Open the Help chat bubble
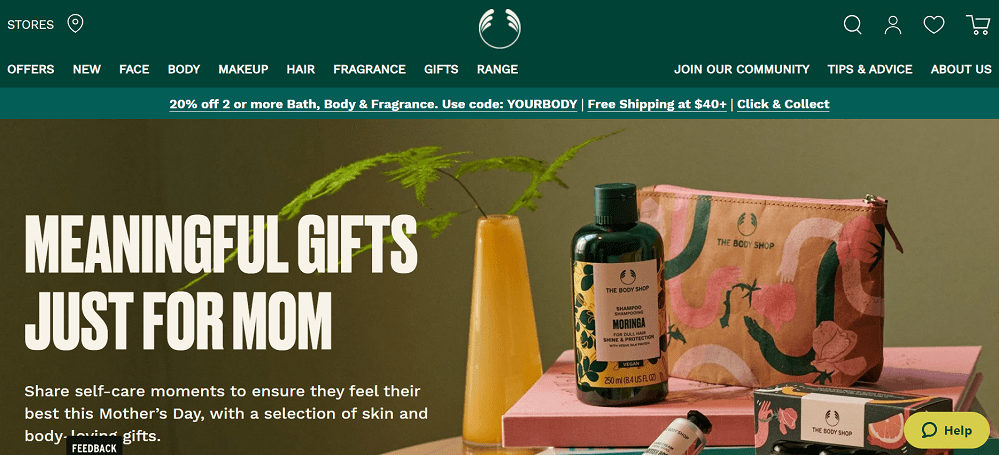 click(947, 430)
